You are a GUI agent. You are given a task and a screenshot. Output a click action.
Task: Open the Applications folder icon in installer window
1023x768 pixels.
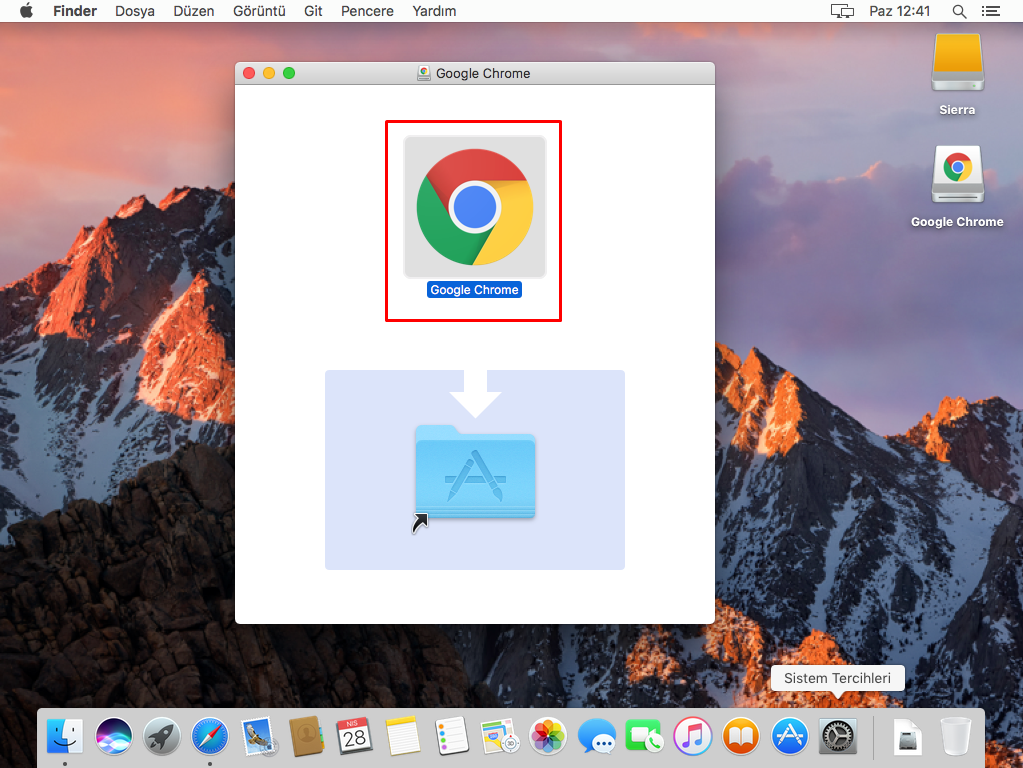tap(474, 470)
